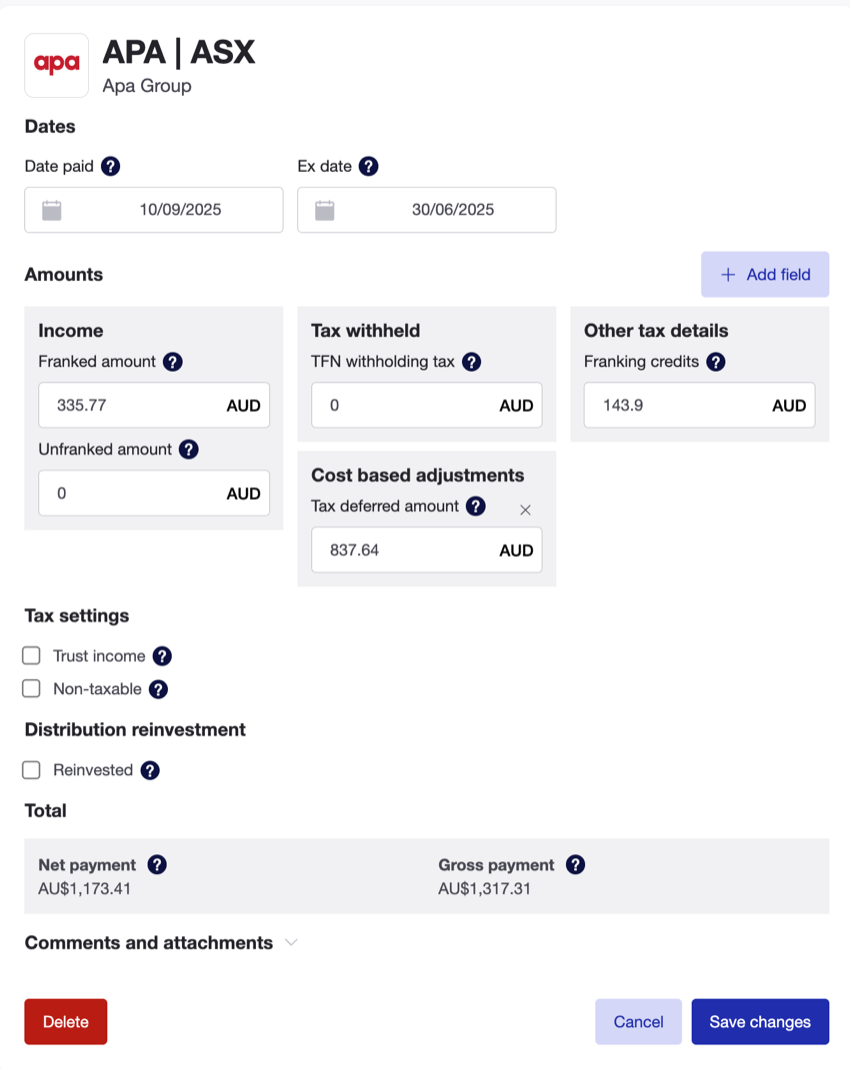Delete this dividend record
850x1069 pixels.
[66, 1022]
